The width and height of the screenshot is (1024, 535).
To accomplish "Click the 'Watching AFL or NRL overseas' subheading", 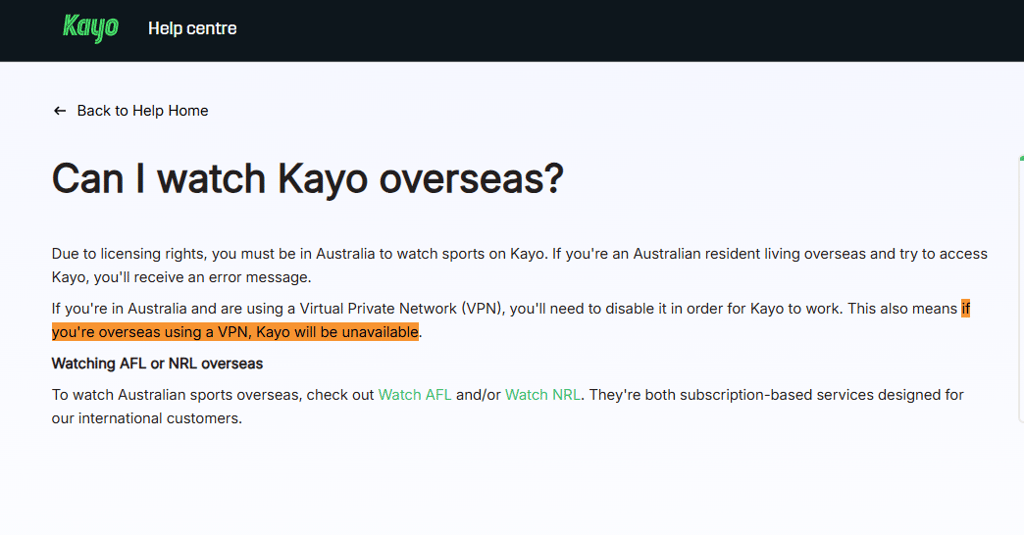I will pyautogui.click(x=157, y=364).
